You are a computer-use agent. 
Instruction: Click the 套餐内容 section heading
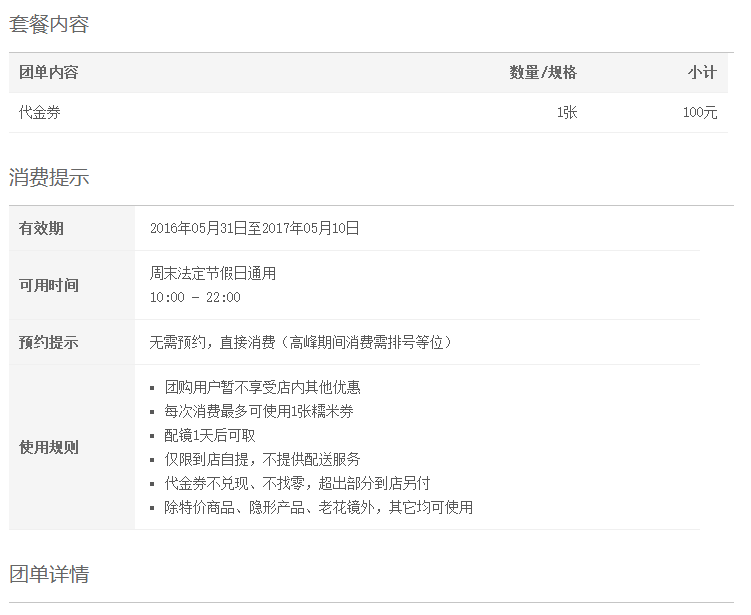click(x=49, y=25)
